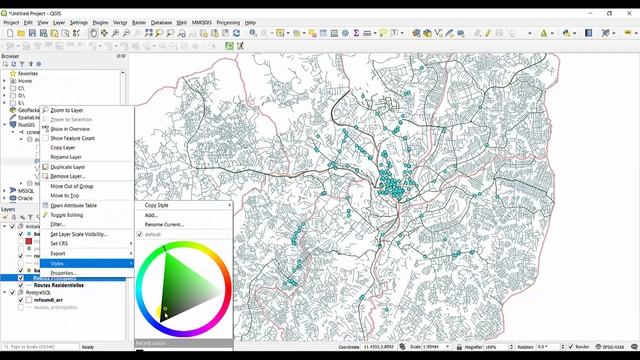Toggle the Render checkbox in status bar
640x360 pixels.
tap(571, 347)
